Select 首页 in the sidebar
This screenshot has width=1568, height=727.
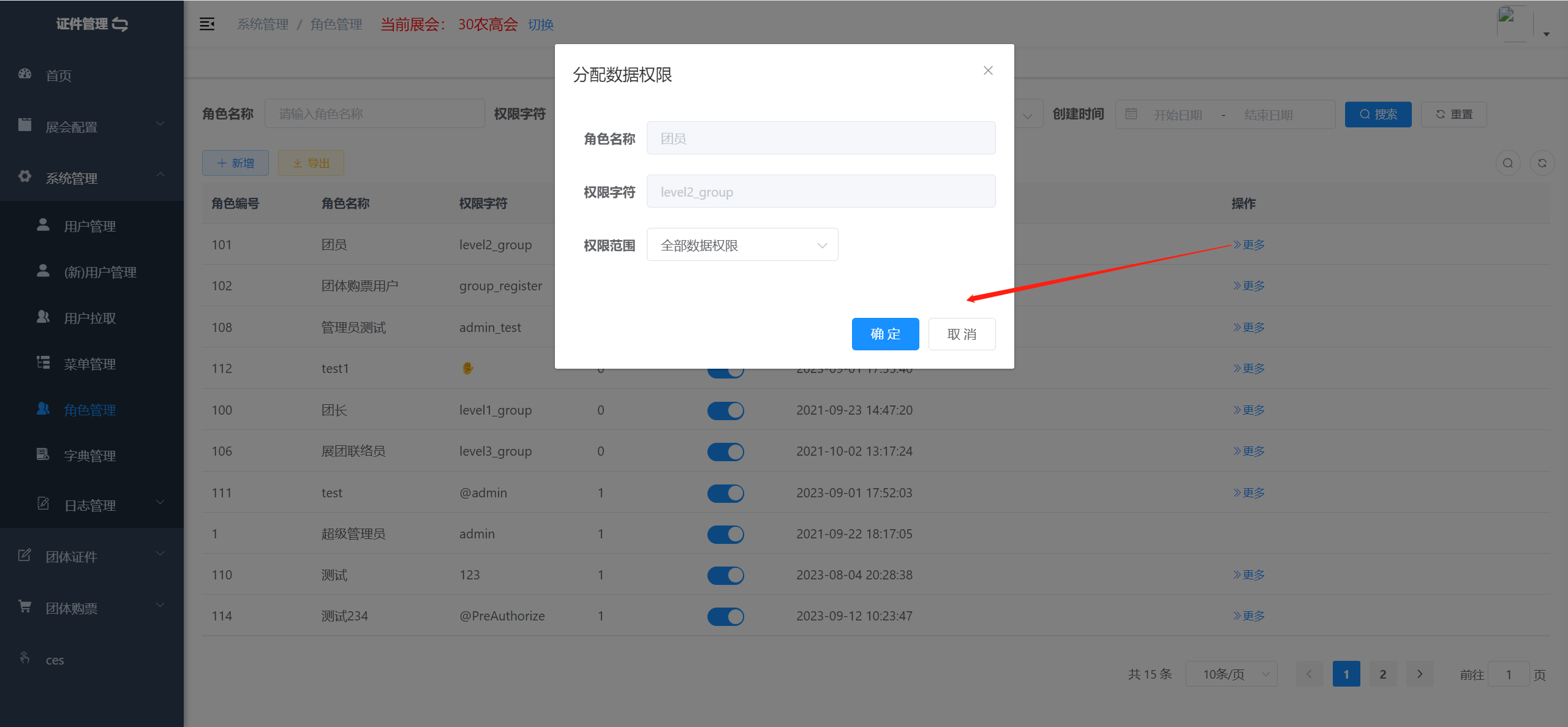coord(59,75)
